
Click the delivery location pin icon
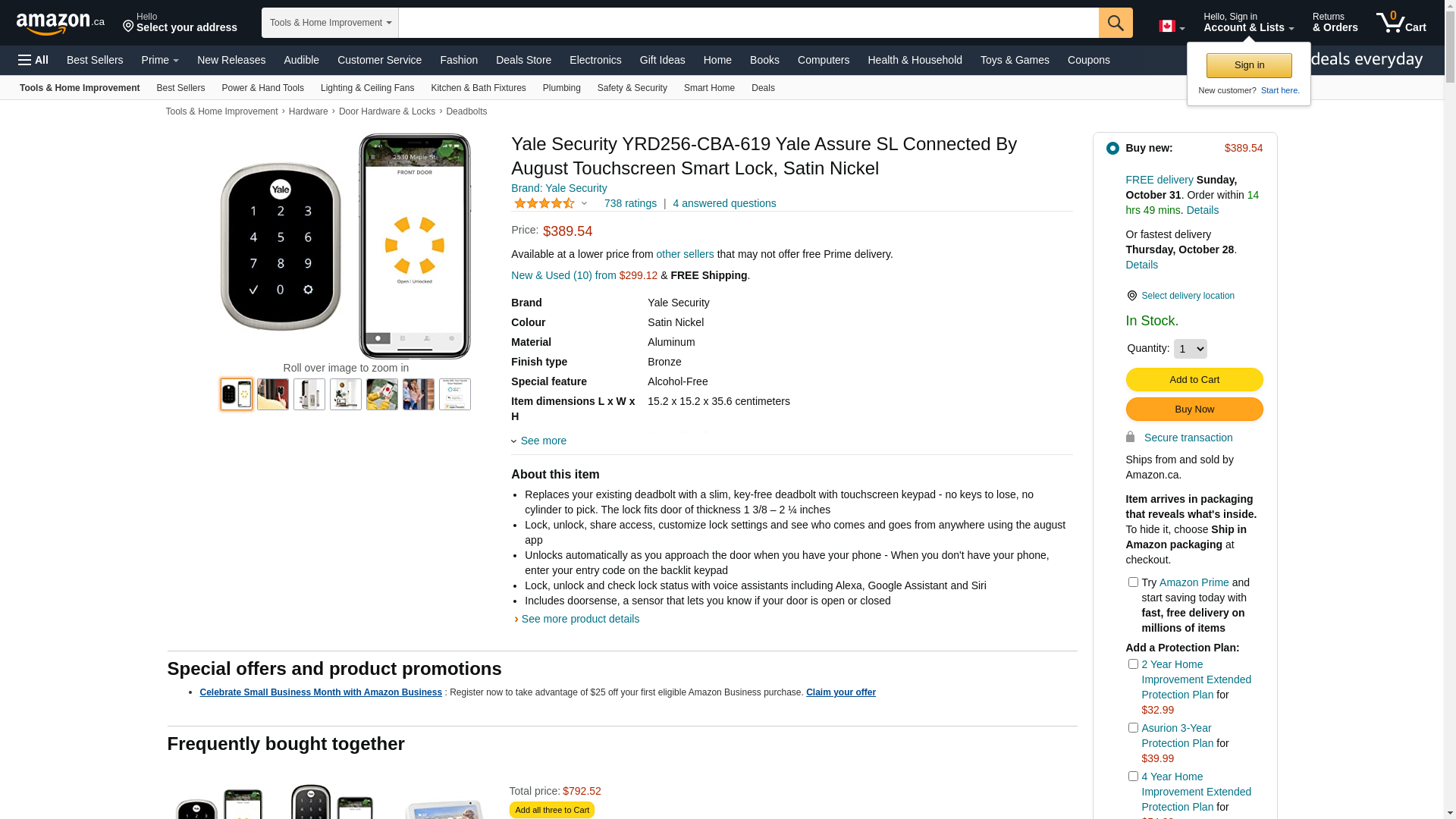1131,296
